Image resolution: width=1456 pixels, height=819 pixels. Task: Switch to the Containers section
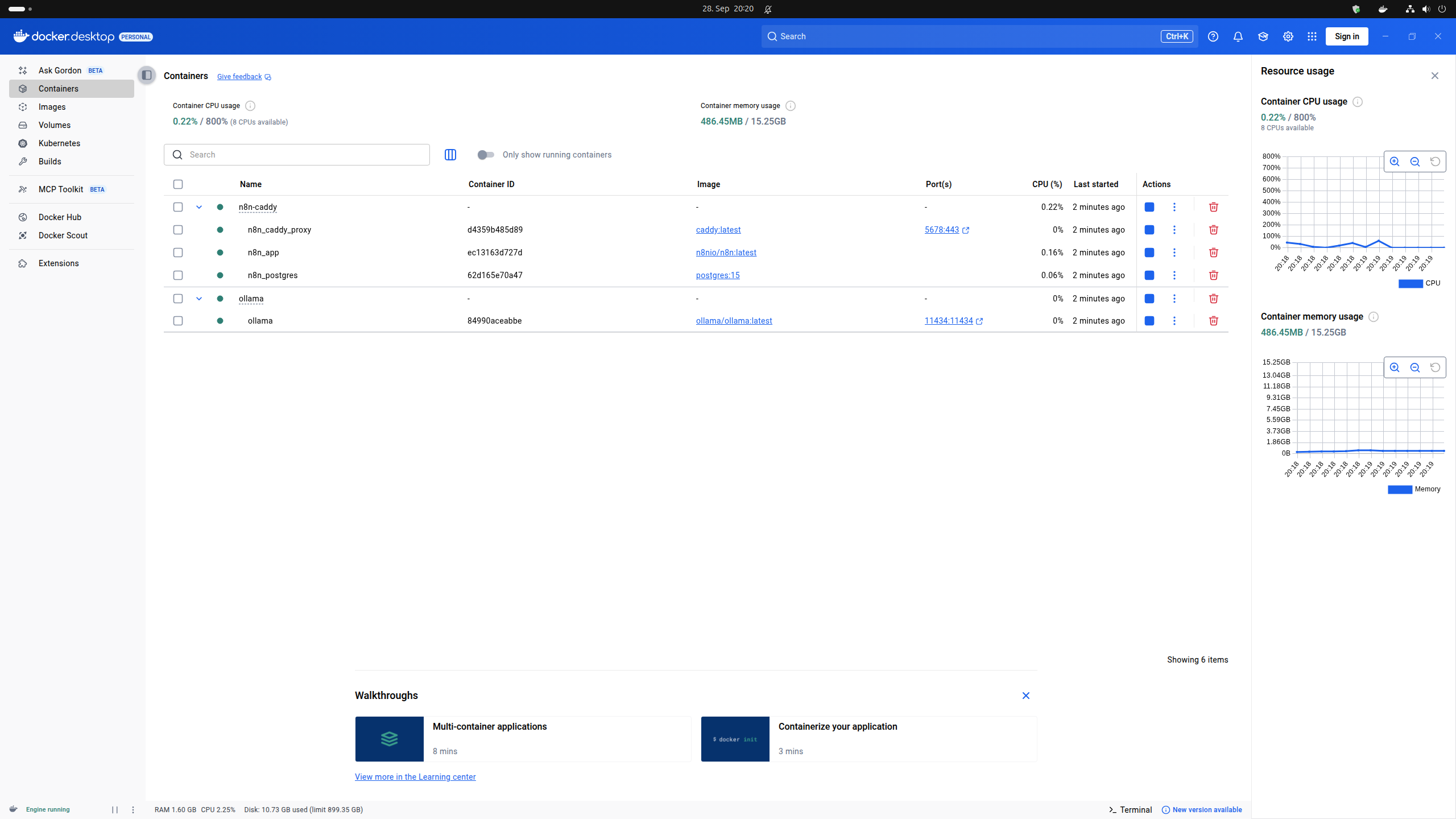(58, 89)
